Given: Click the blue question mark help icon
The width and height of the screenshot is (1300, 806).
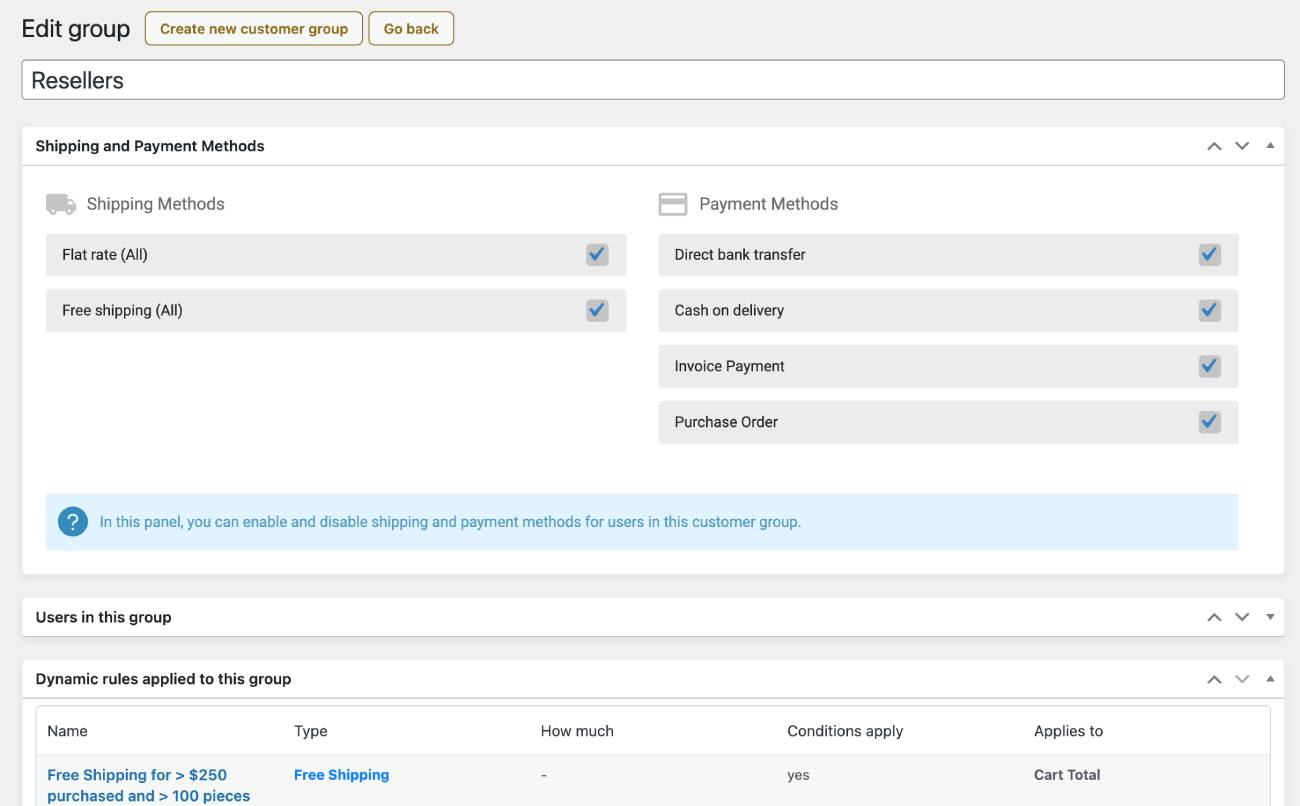Looking at the screenshot, I should click(x=73, y=522).
